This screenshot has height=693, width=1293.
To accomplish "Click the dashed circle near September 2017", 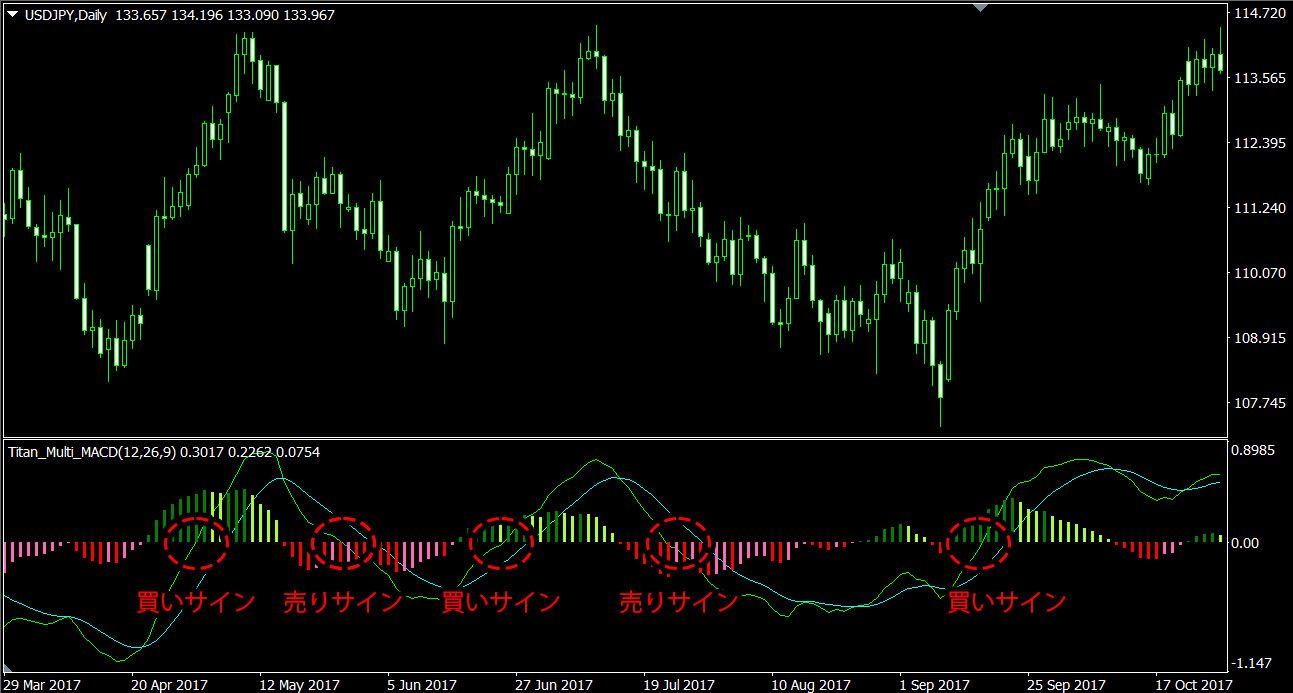I will click(979, 543).
